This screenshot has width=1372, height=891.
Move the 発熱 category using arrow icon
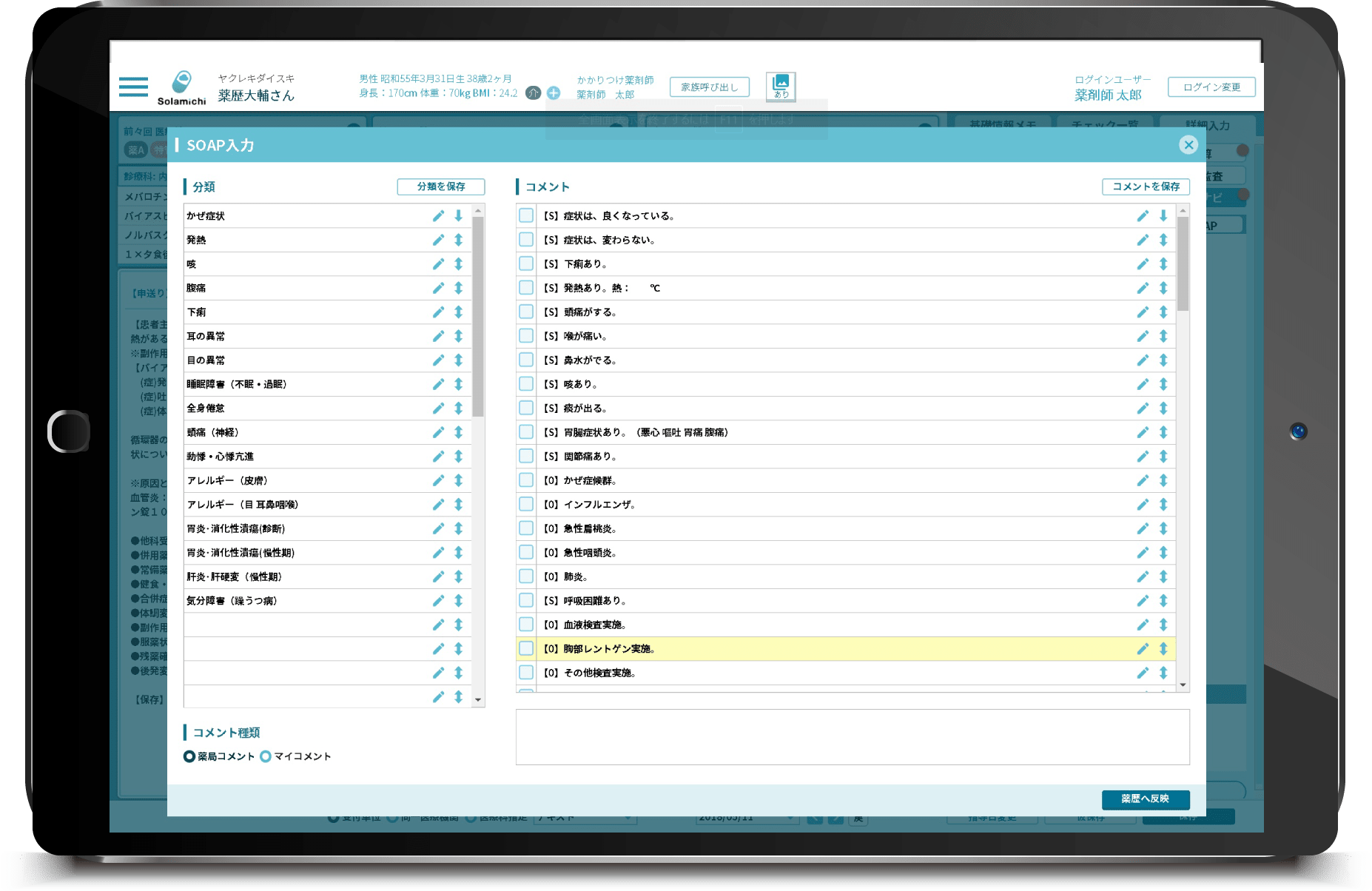pyautogui.click(x=458, y=240)
